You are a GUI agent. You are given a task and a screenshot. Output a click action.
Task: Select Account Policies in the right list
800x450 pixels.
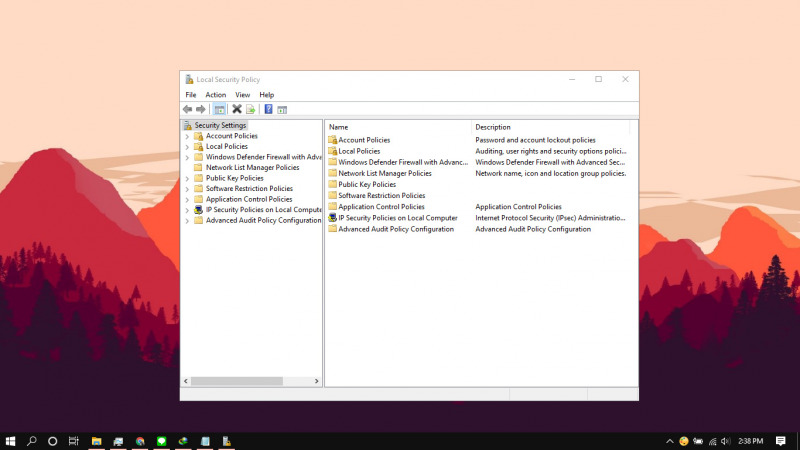364,140
